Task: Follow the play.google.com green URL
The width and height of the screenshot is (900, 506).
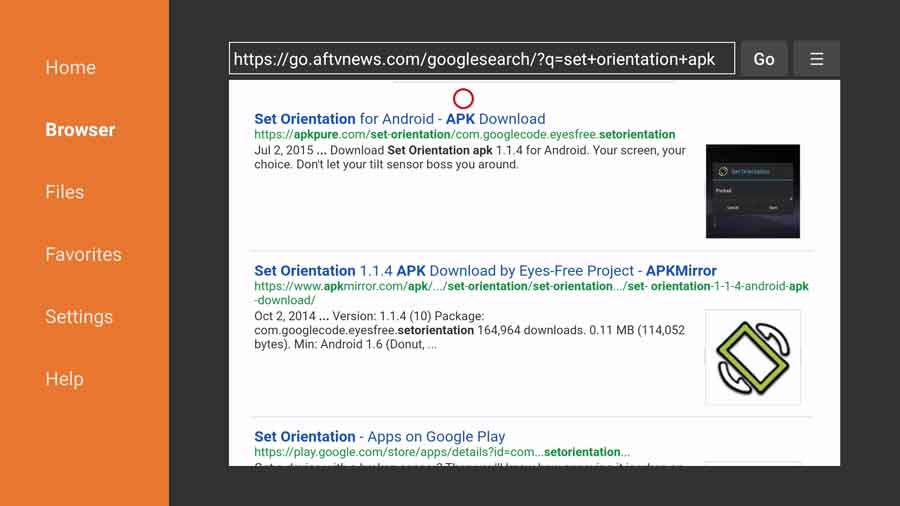Action: (x=441, y=452)
